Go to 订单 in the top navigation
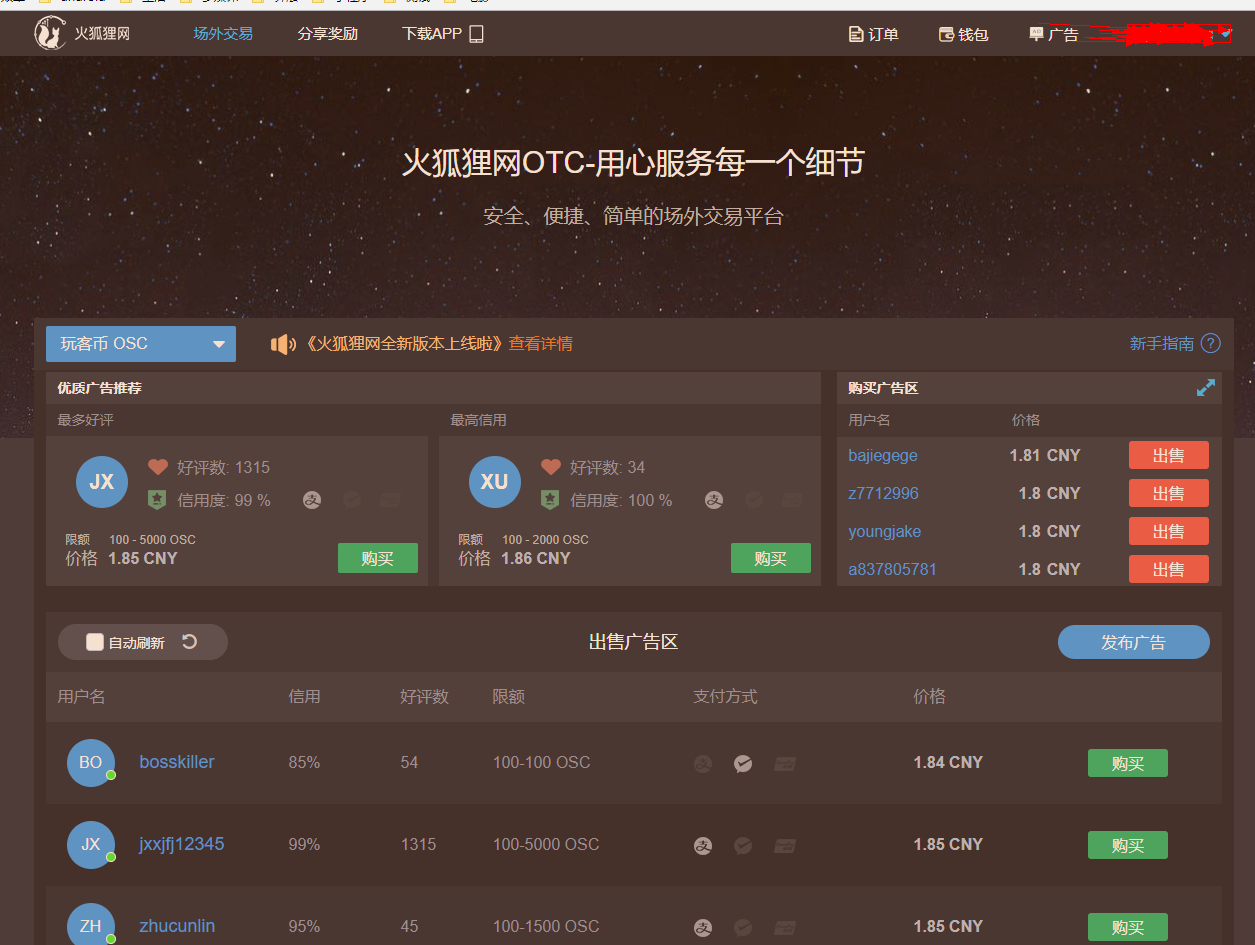This screenshot has height=945, width=1255. pos(874,34)
